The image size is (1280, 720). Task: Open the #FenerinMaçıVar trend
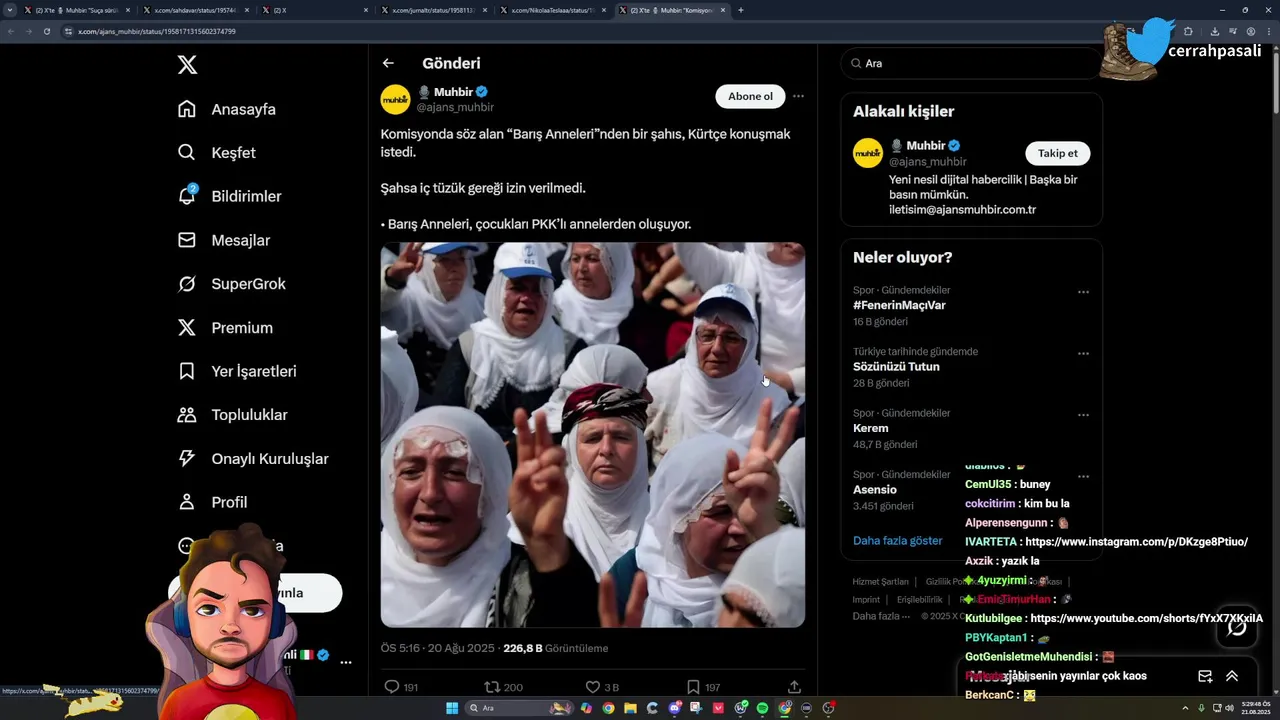(899, 305)
